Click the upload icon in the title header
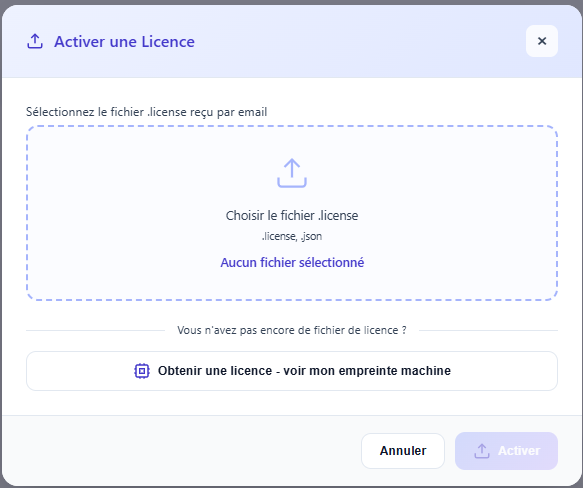The width and height of the screenshot is (583, 488). 35,41
